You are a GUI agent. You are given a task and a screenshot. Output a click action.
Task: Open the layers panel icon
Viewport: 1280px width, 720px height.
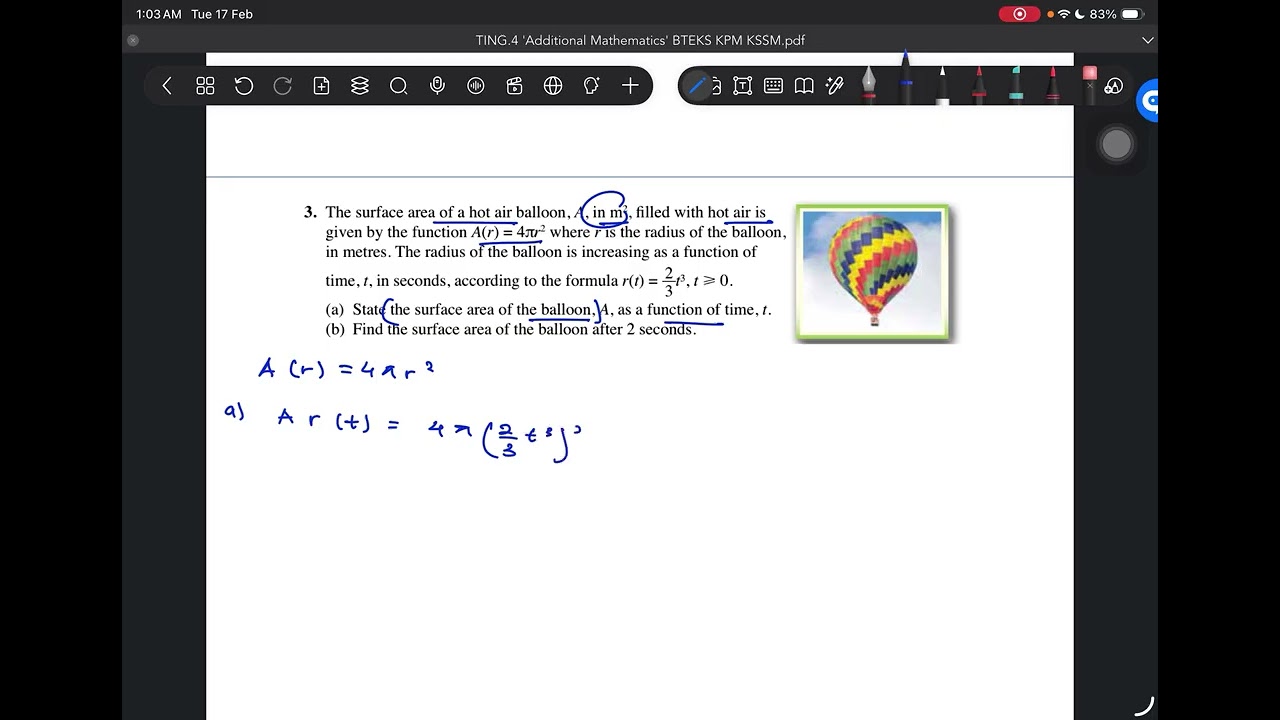[360, 86]
